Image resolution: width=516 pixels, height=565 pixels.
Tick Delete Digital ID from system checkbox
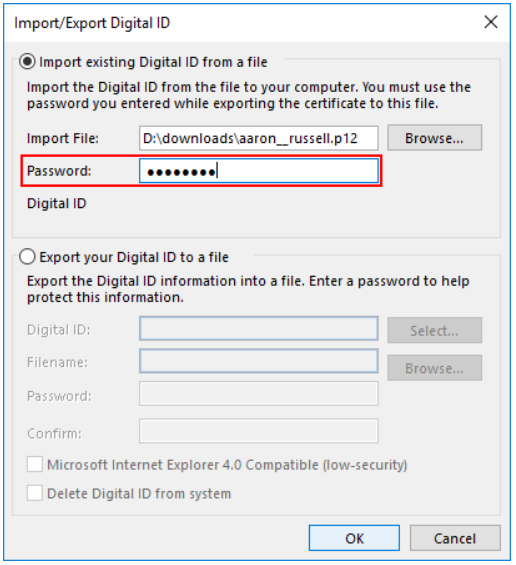[35, 493]
